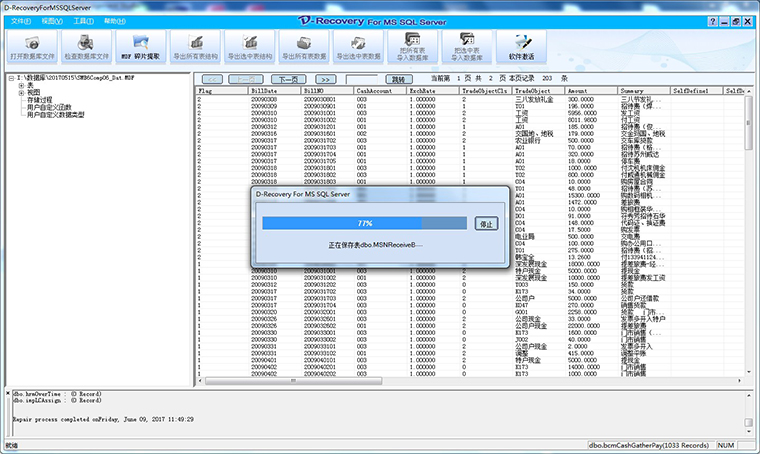Sort by the SelfDefine1 column header
This screenshot has height=454, width=760.
(697, 91)
